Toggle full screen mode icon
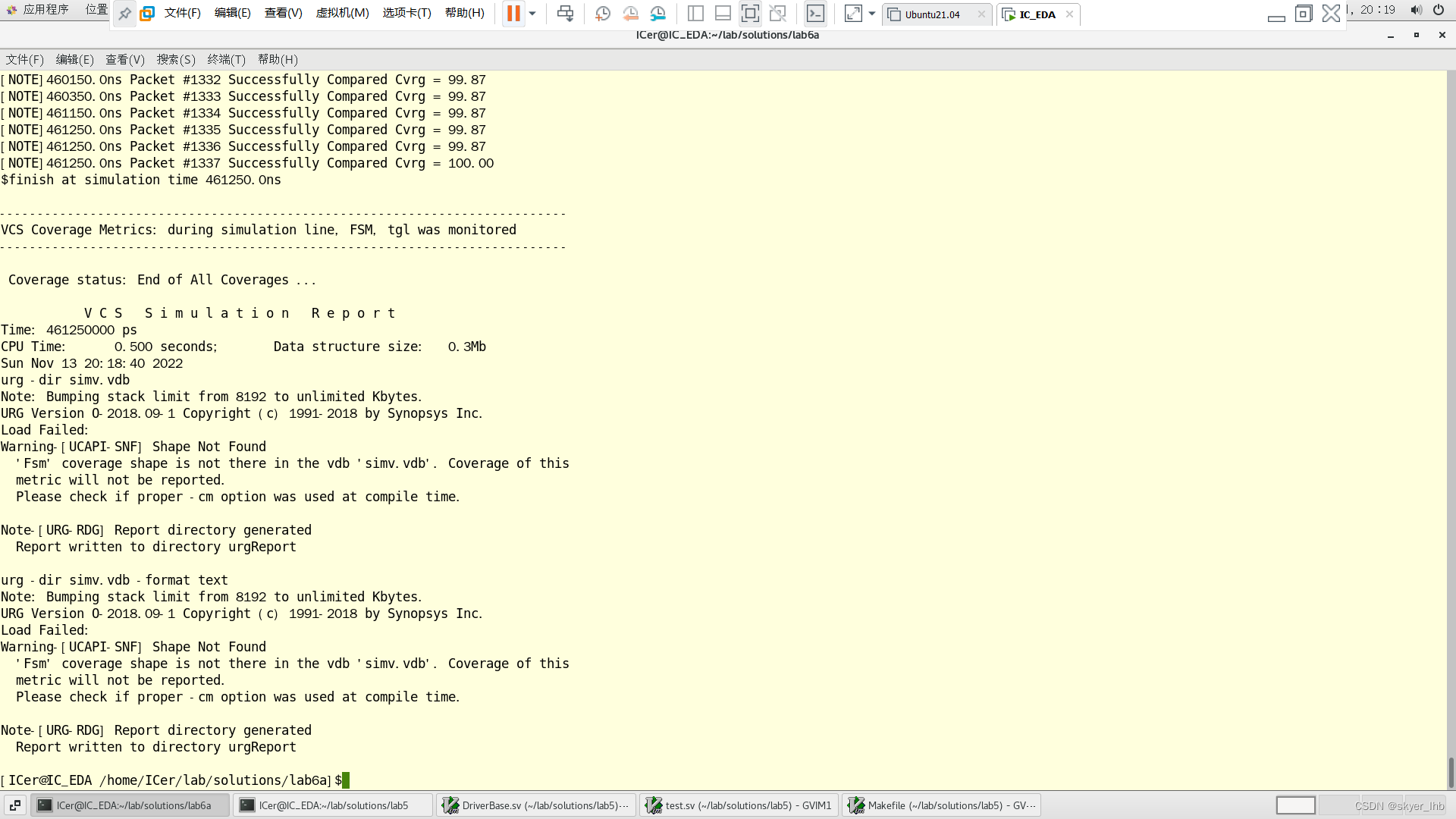 pyautogui.click(x=750, y=13)
